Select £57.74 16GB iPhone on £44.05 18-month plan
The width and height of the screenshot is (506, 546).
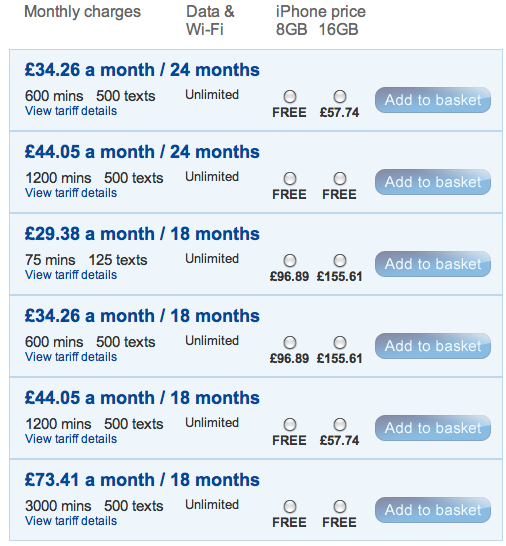pyautogui.click(x=340, y=424)
